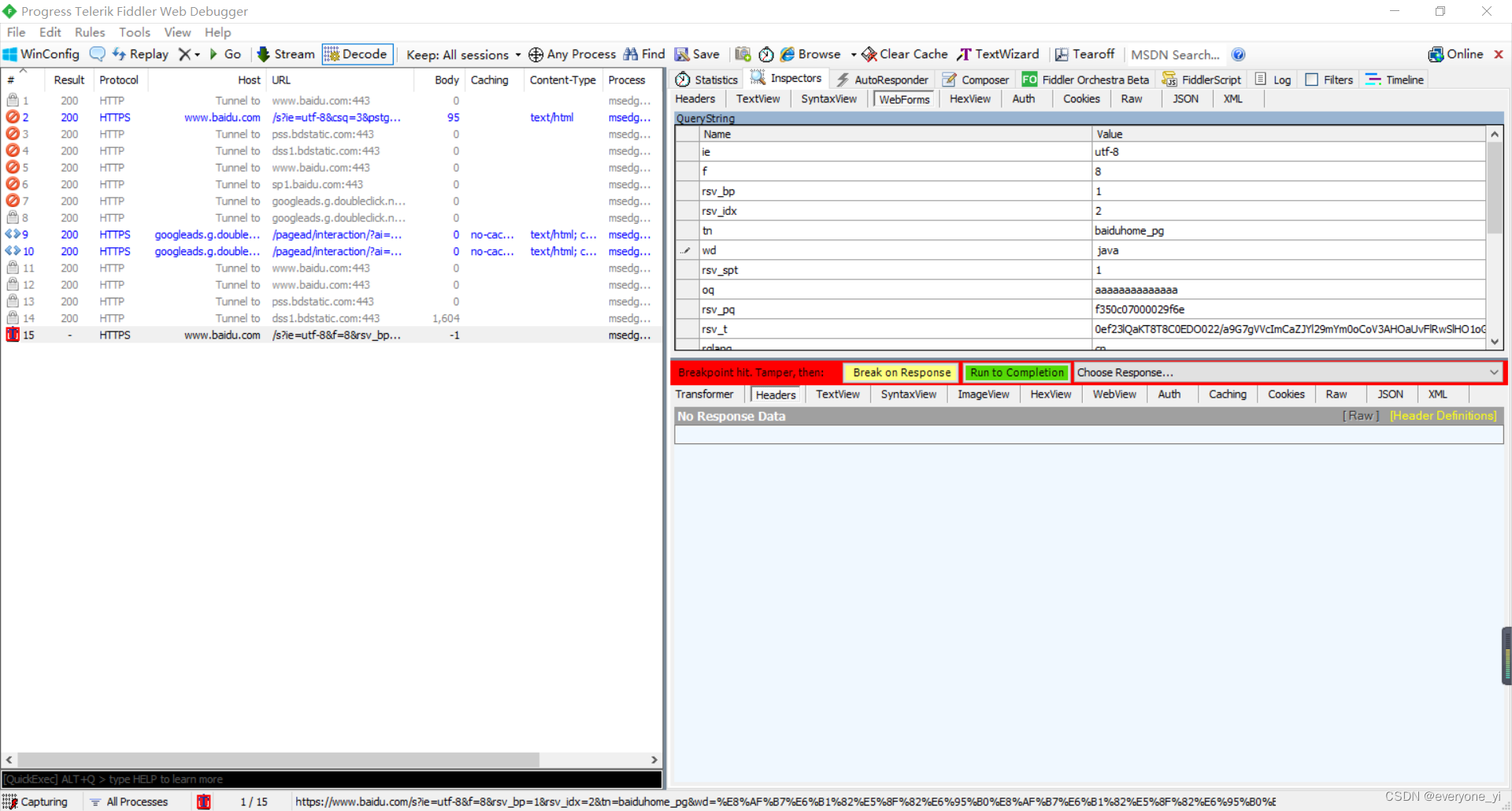Click the Online status indicator
The width and height of the screenshot is (1512, 811).
(x=1455, y=54)
